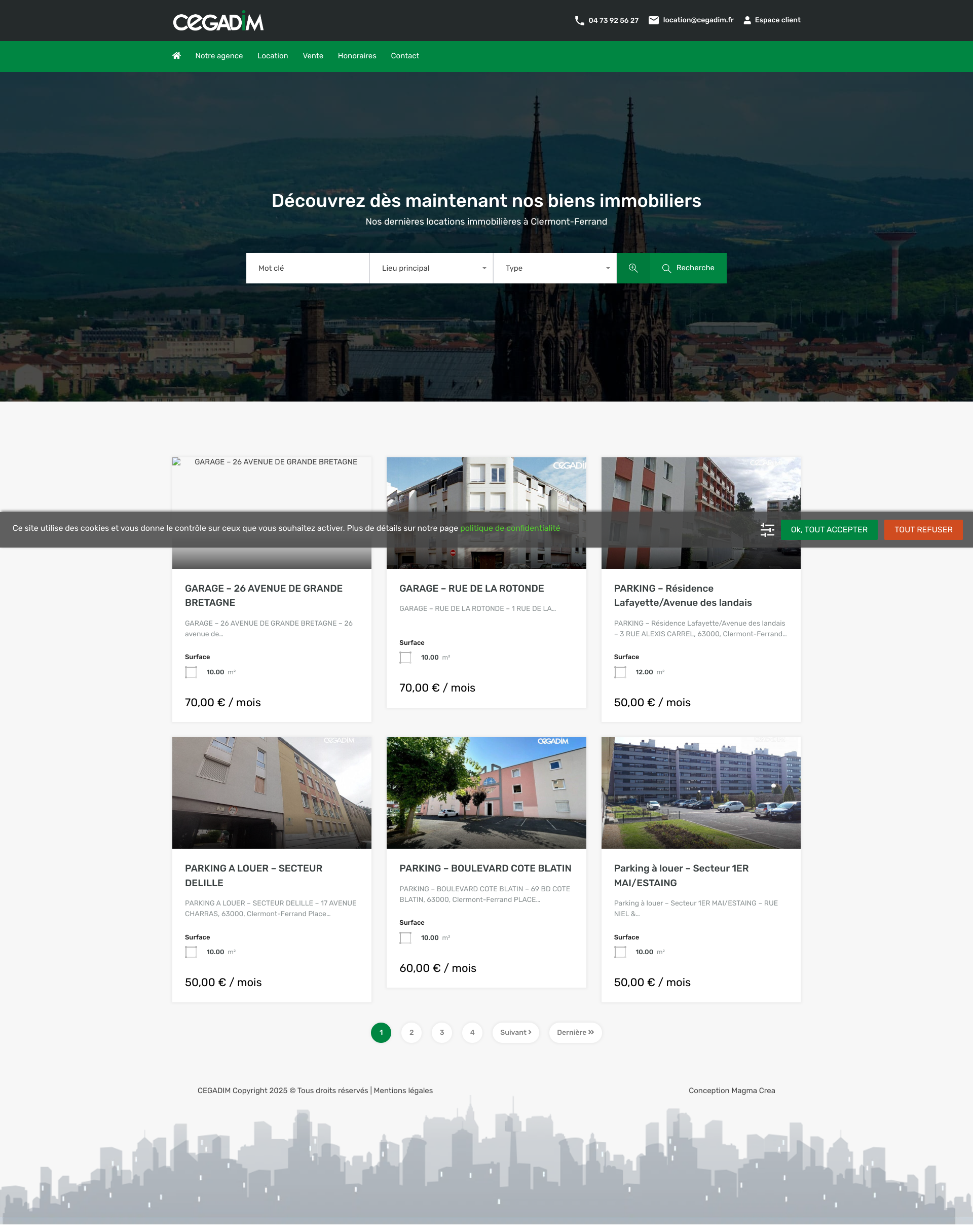This screenshot has width=973, height=1232.
Task: Click the surface icon on the Rue de la Rotonde card
Action: pyautogui.click(x=405, y=658)
